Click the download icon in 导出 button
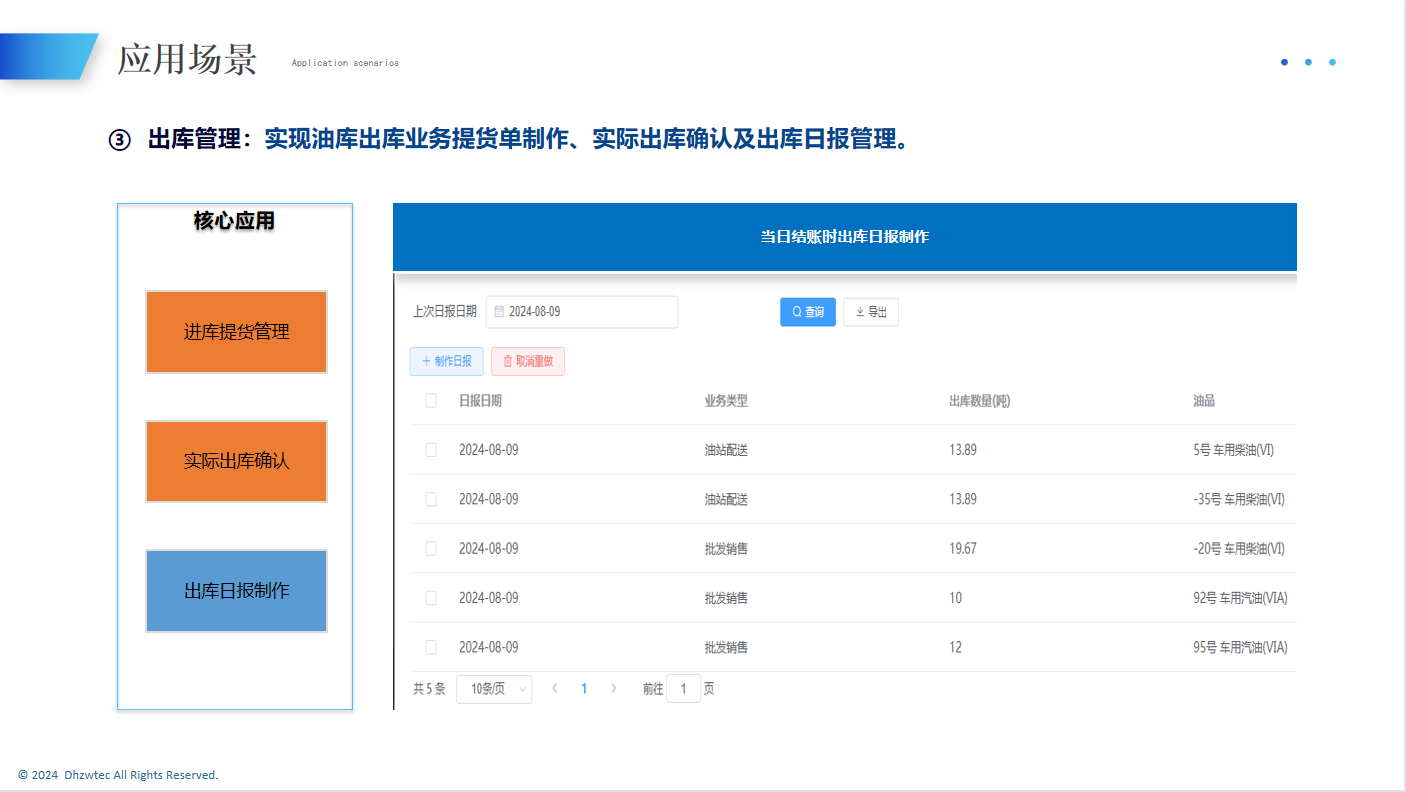1406x792 pixels. 860,312
